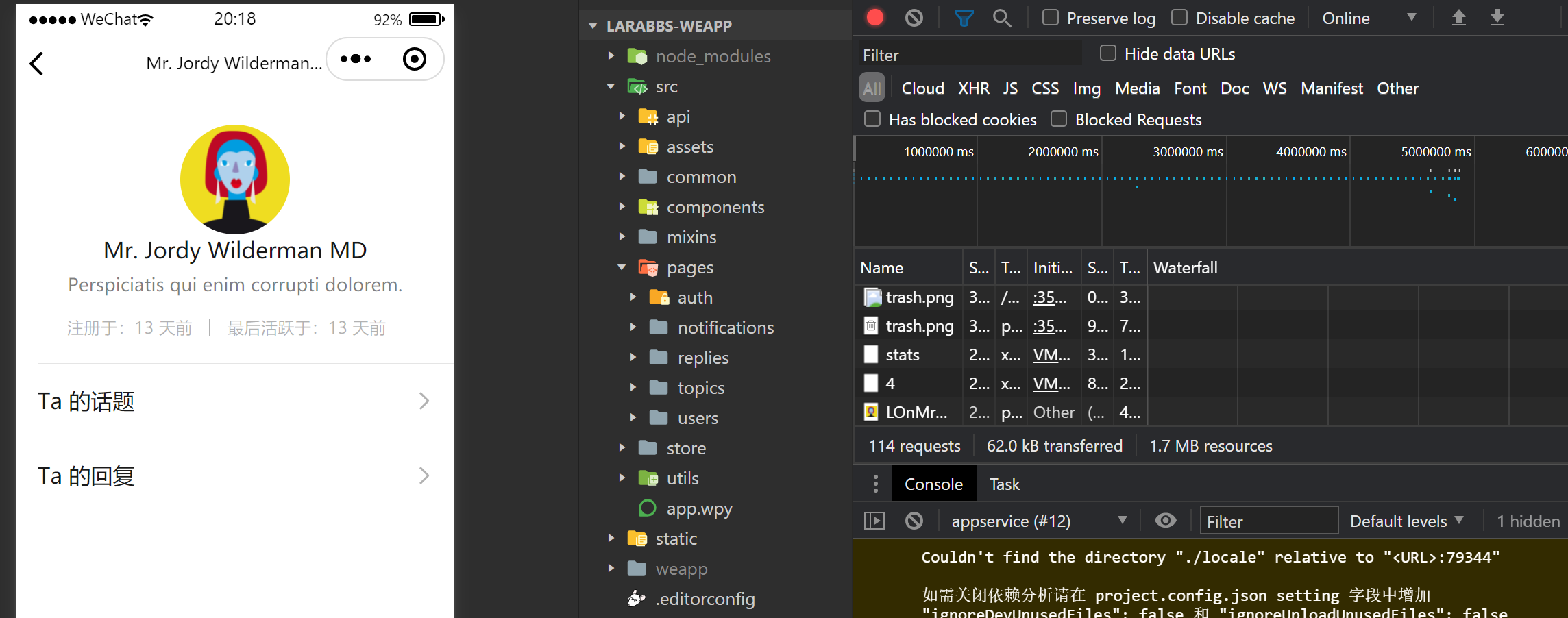This screenshot has width=1568, height=618.
Task: Select the stats network request
Action: [902, 354]
